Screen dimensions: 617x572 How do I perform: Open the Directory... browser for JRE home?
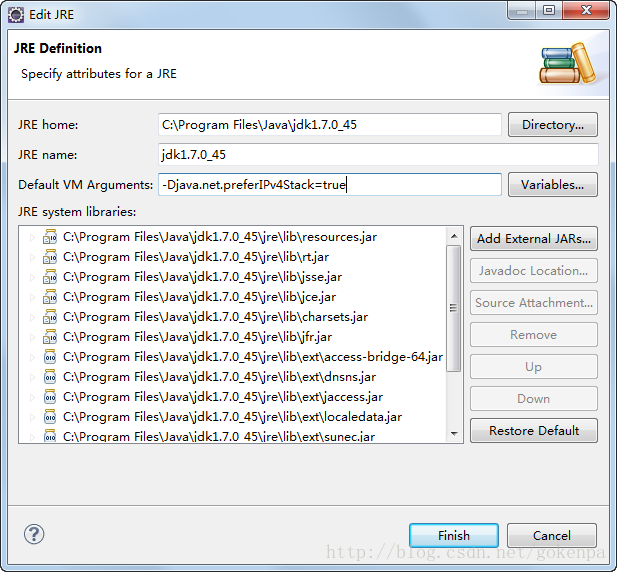click(x=552, y=125)
